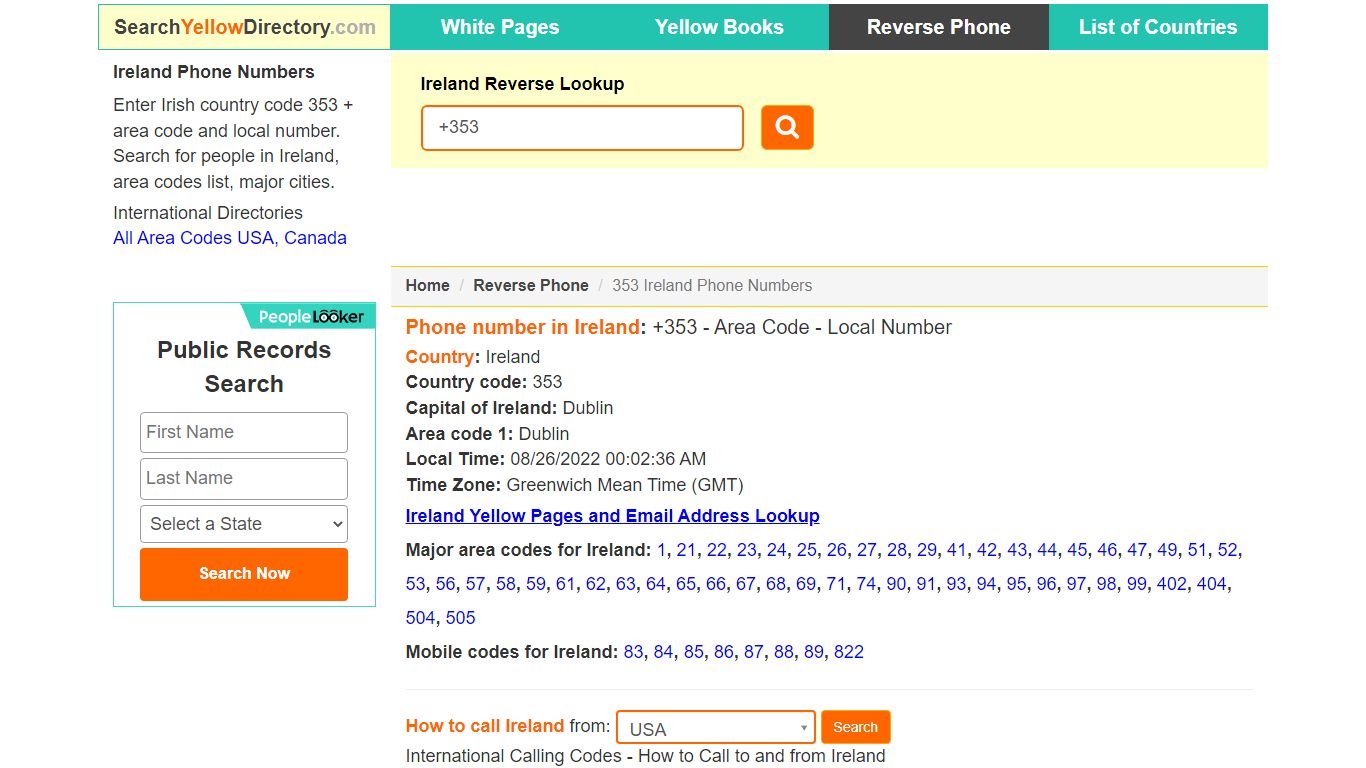Viewport: 1366px width, 768px height.
Task: Open area code 27 link
Action: tap(866, 550)
